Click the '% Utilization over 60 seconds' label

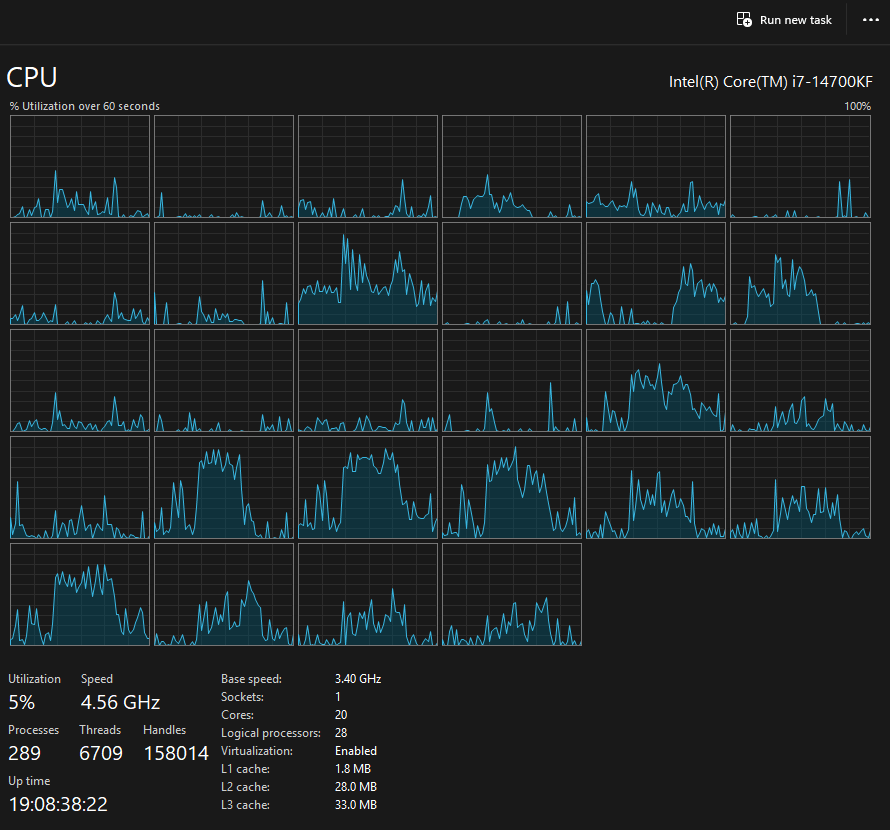point(85,106)
